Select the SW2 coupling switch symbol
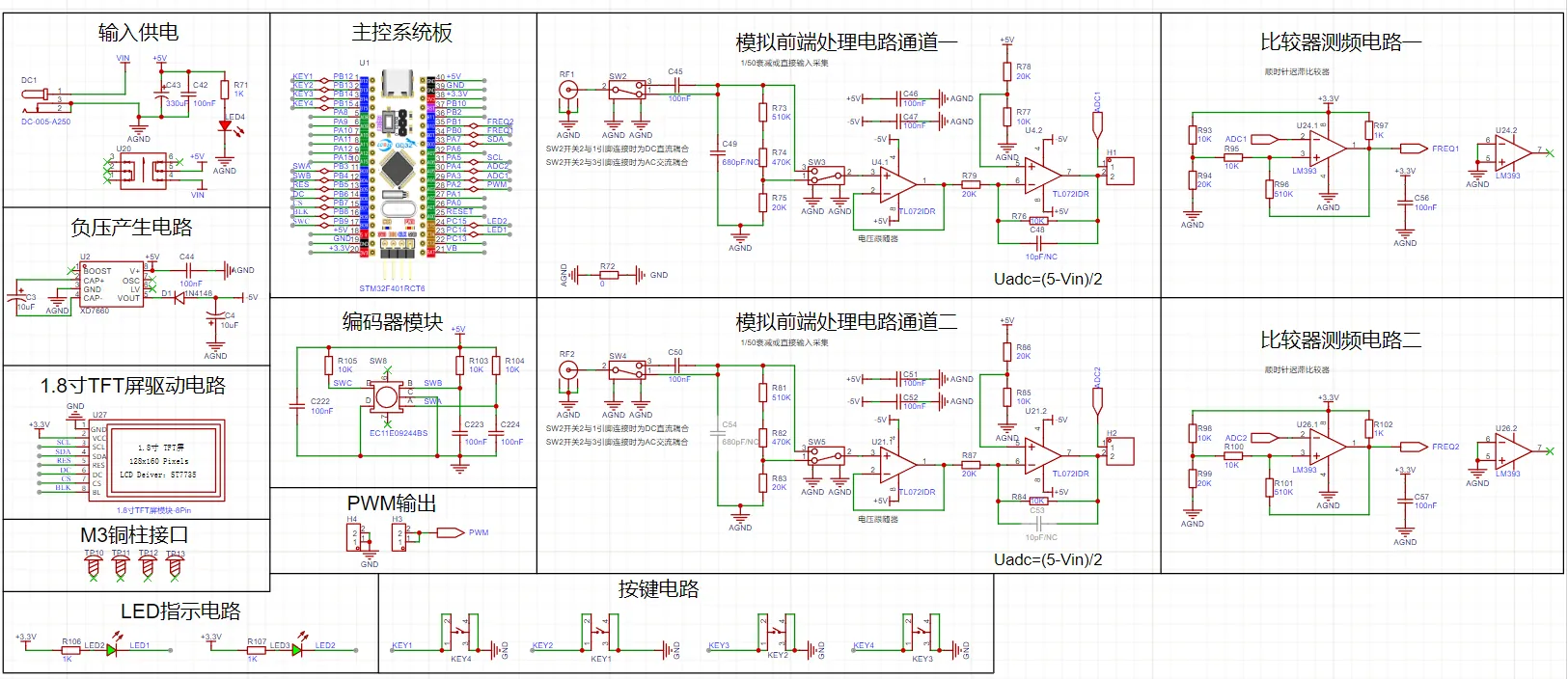 [x=627, y=90]
